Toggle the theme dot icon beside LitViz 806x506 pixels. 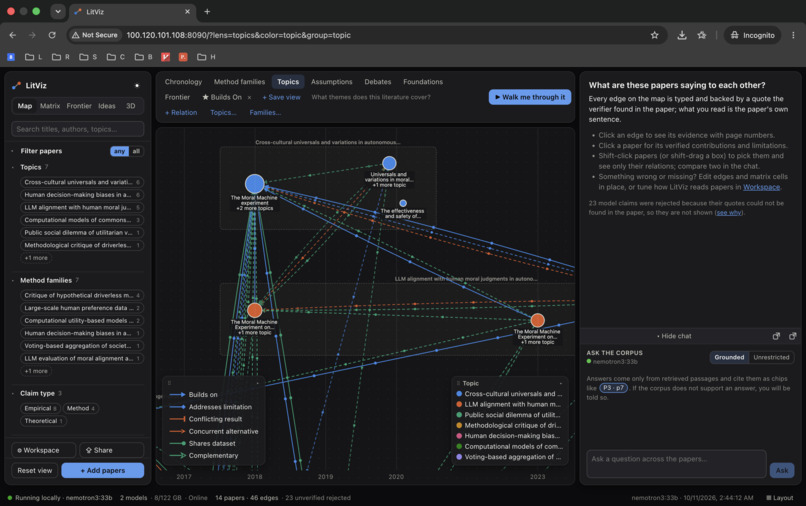137,86
